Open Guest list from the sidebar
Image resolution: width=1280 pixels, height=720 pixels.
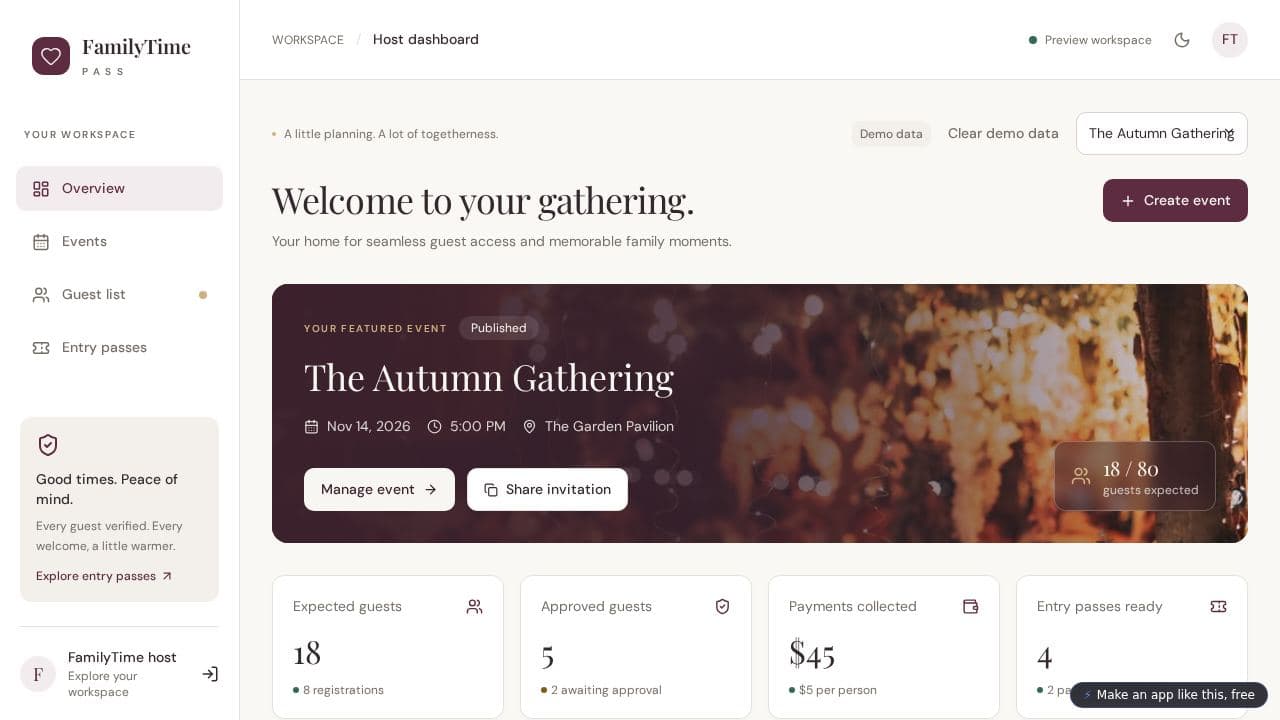(x=119, y=294)
